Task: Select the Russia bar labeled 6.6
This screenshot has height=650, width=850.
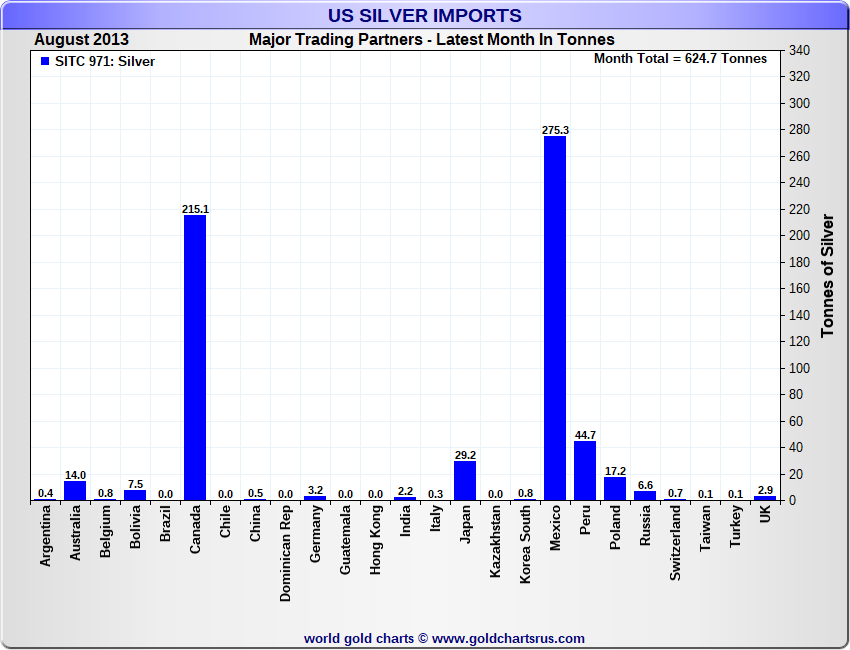Action: coord(645,495)
